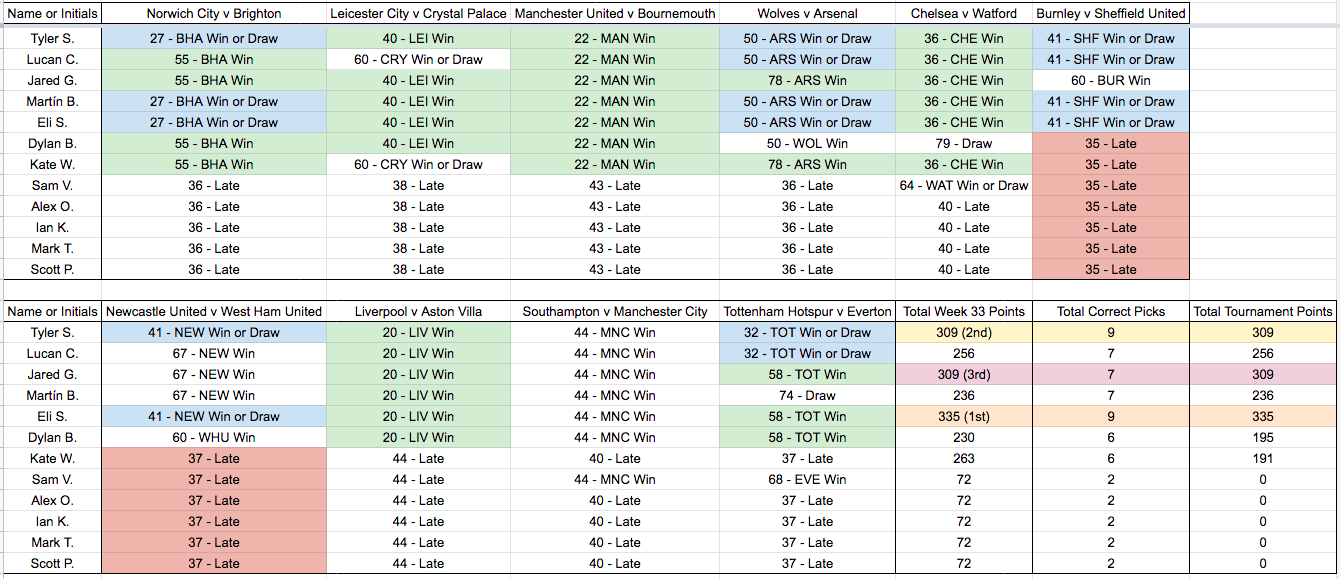Click Martín B.'s '74 - Draw' cell
The height and width of the screenshot is (579, 1340).
[807, 395]
